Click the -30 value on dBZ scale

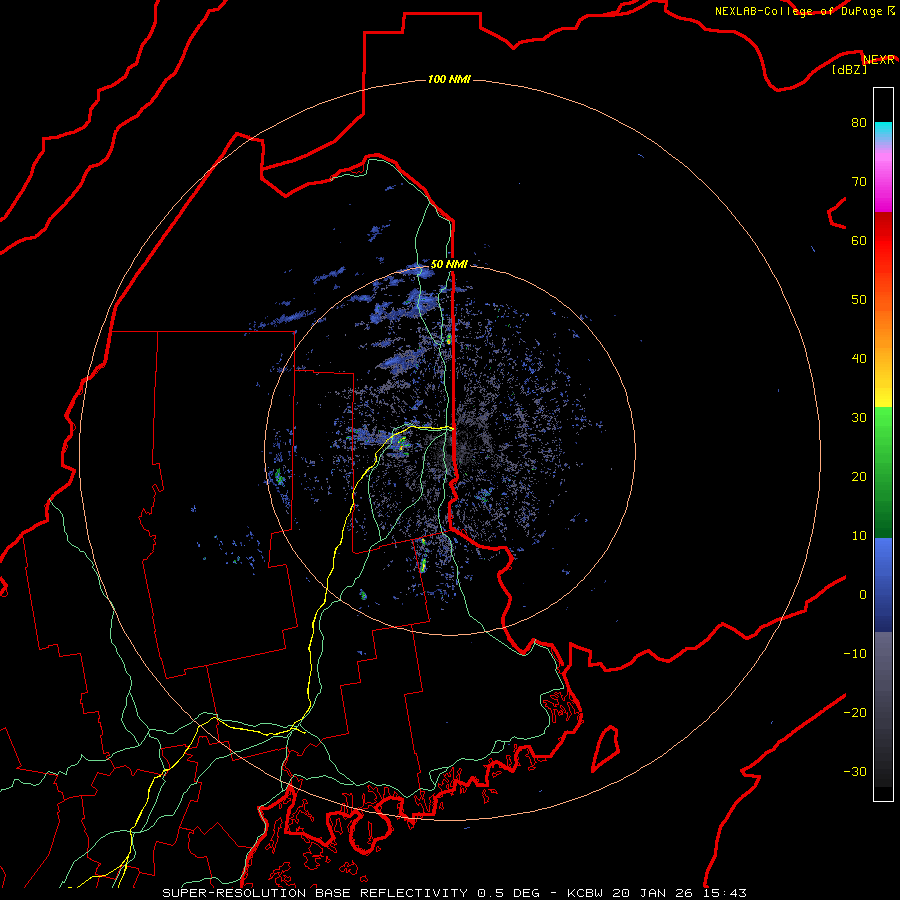pyautogui.click(x=855, y=771)
